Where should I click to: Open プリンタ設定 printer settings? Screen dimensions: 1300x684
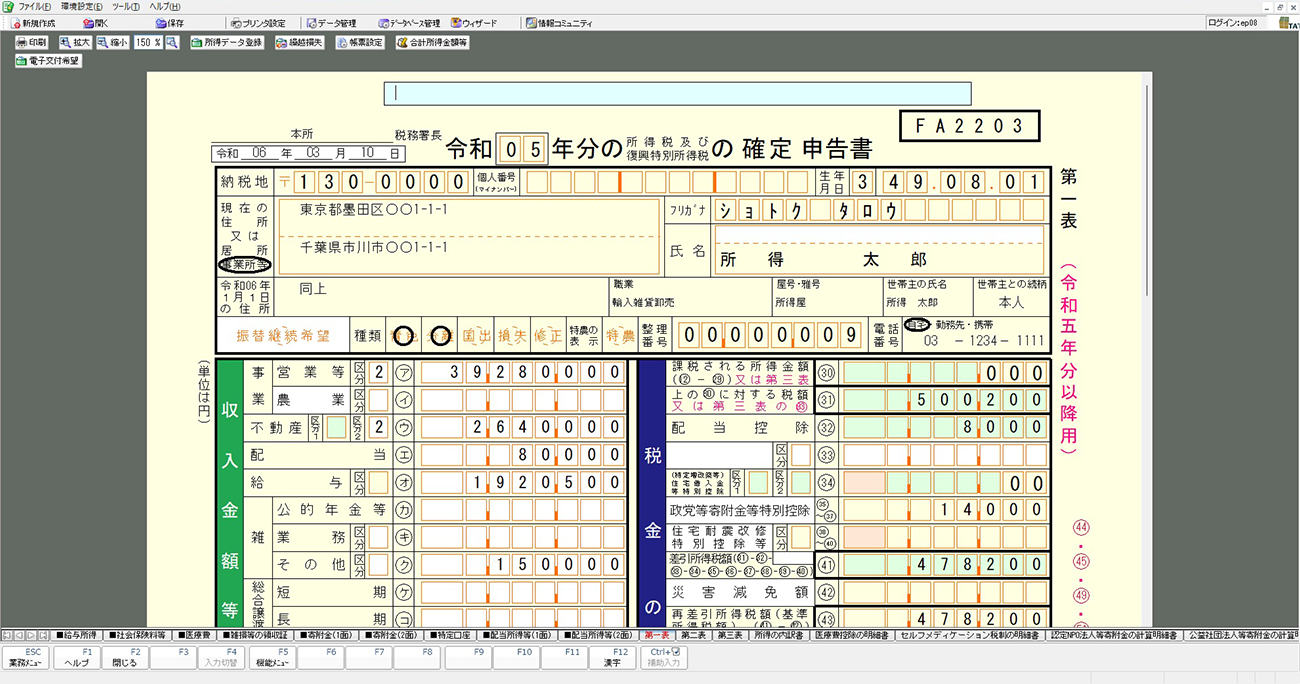257,23
